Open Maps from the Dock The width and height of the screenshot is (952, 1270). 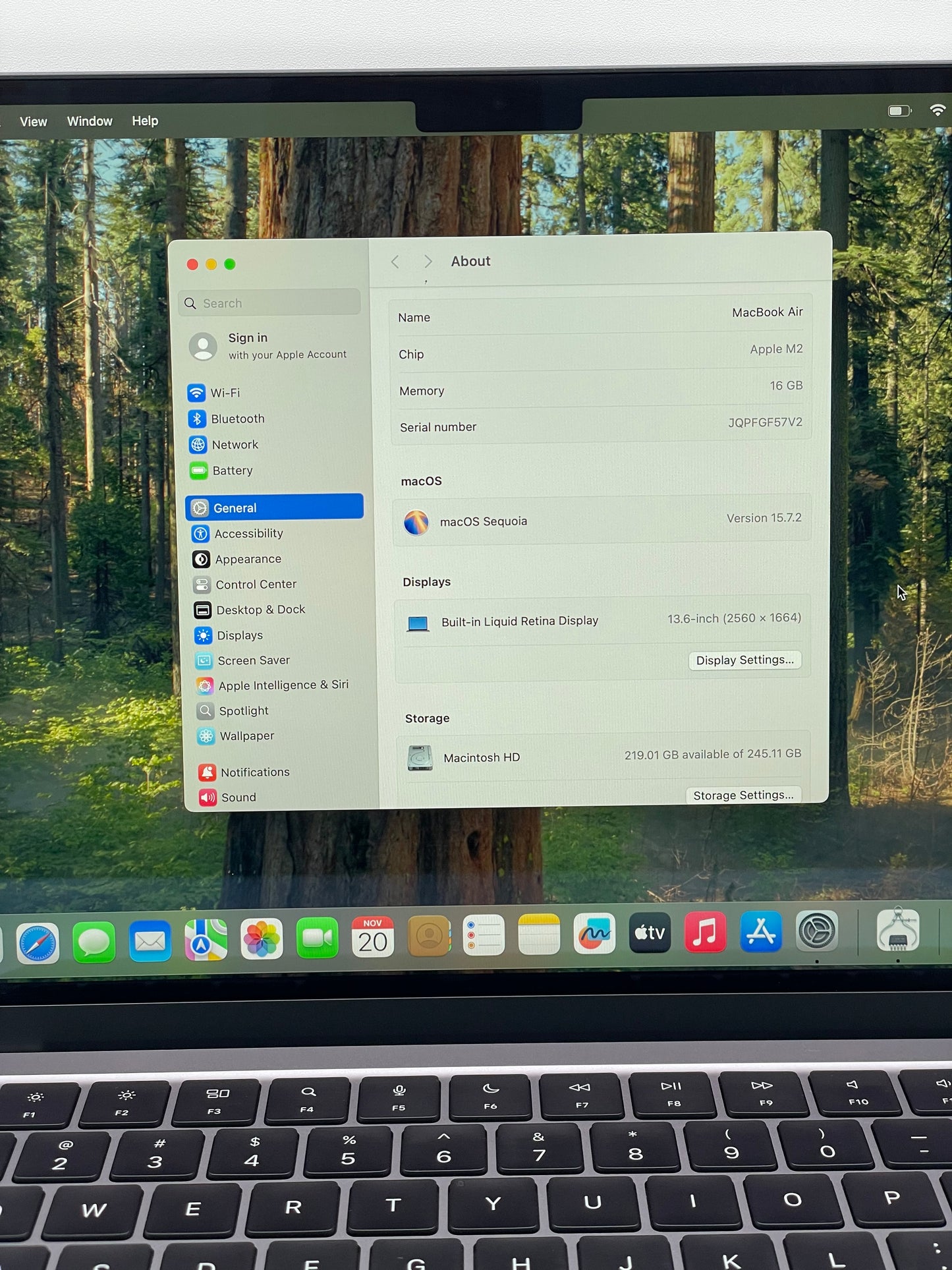[x=206, y=940]
